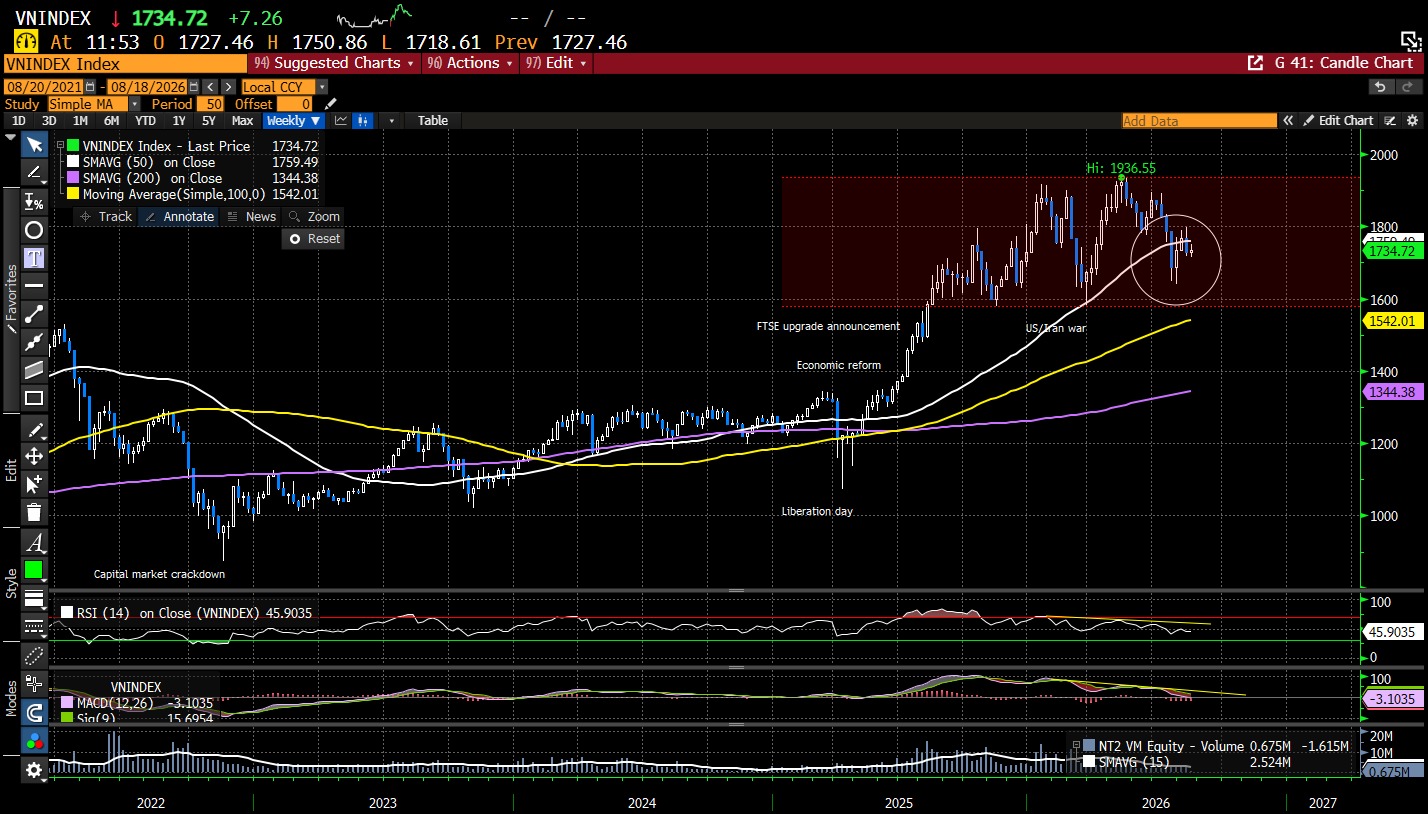Image resolution: width=1428 pixels, height=814 pixels.
Task: Select the parallel channel tool
Action: (x=34, y=370)
